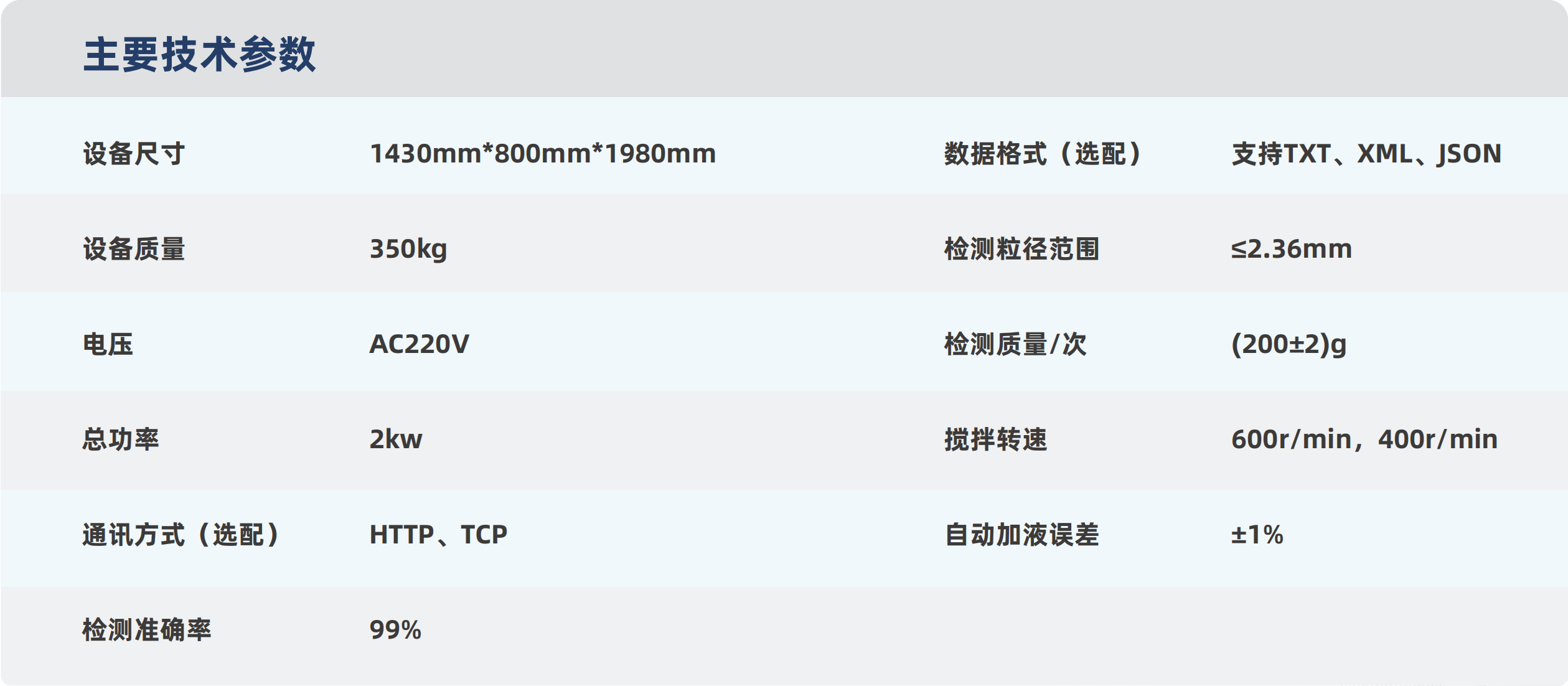This screenshot has height=686, width=1568.
Task: Select the 总功率 label
Action: click(x=121, y=439)
